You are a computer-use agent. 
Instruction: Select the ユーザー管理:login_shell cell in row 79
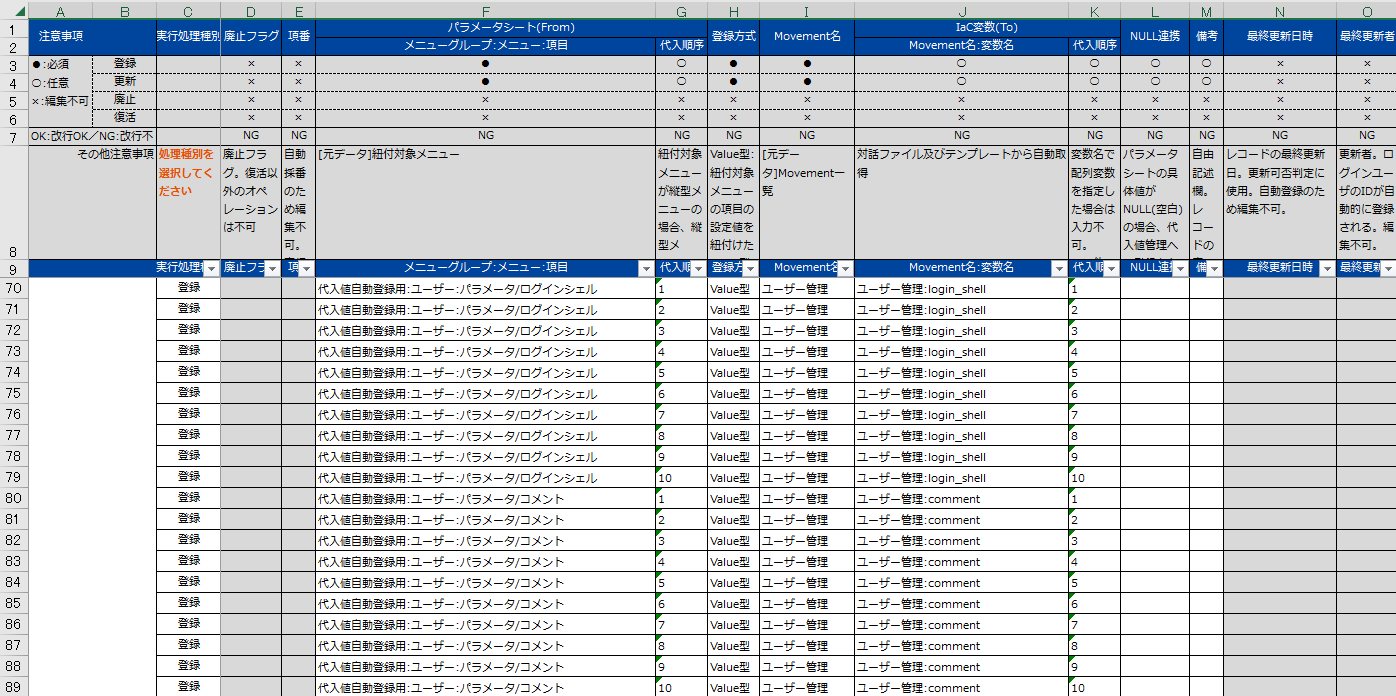click(x=960, y=477)
